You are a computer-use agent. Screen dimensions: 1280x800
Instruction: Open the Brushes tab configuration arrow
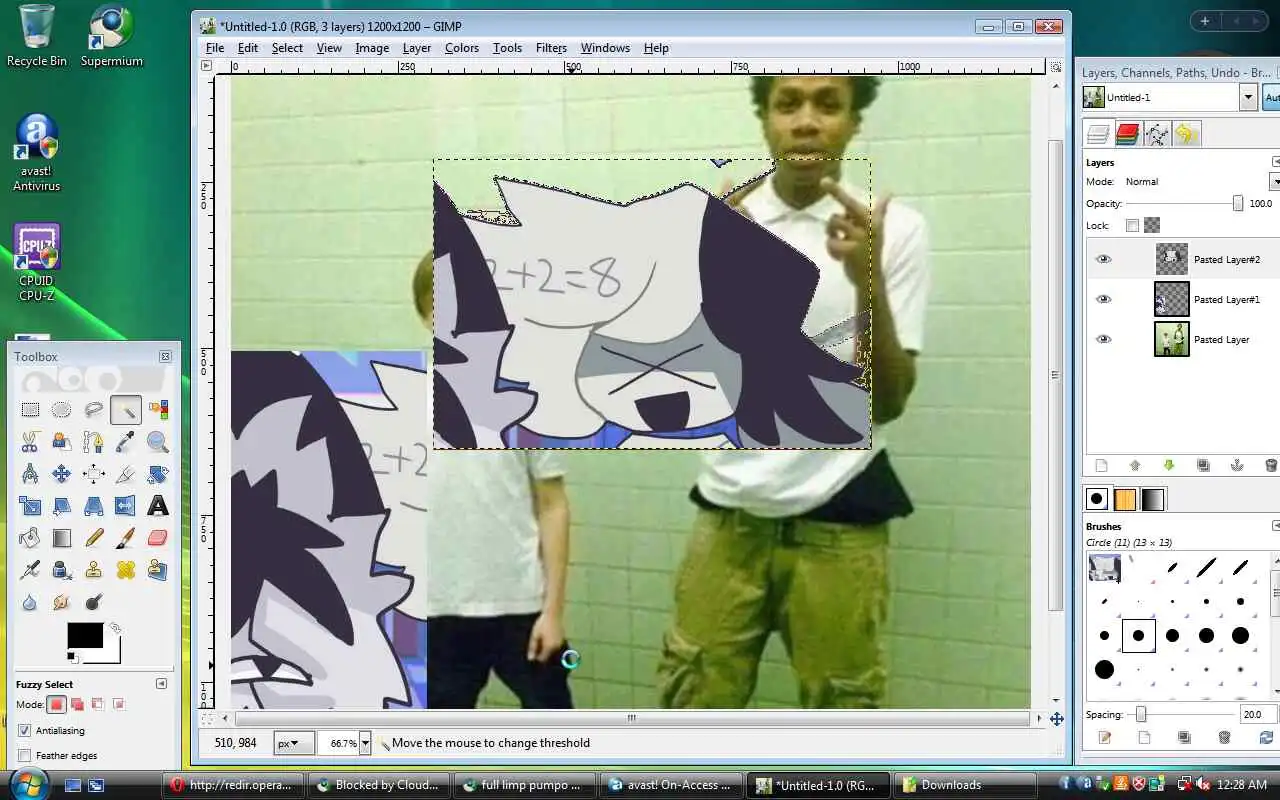[x=1275, y=526]
